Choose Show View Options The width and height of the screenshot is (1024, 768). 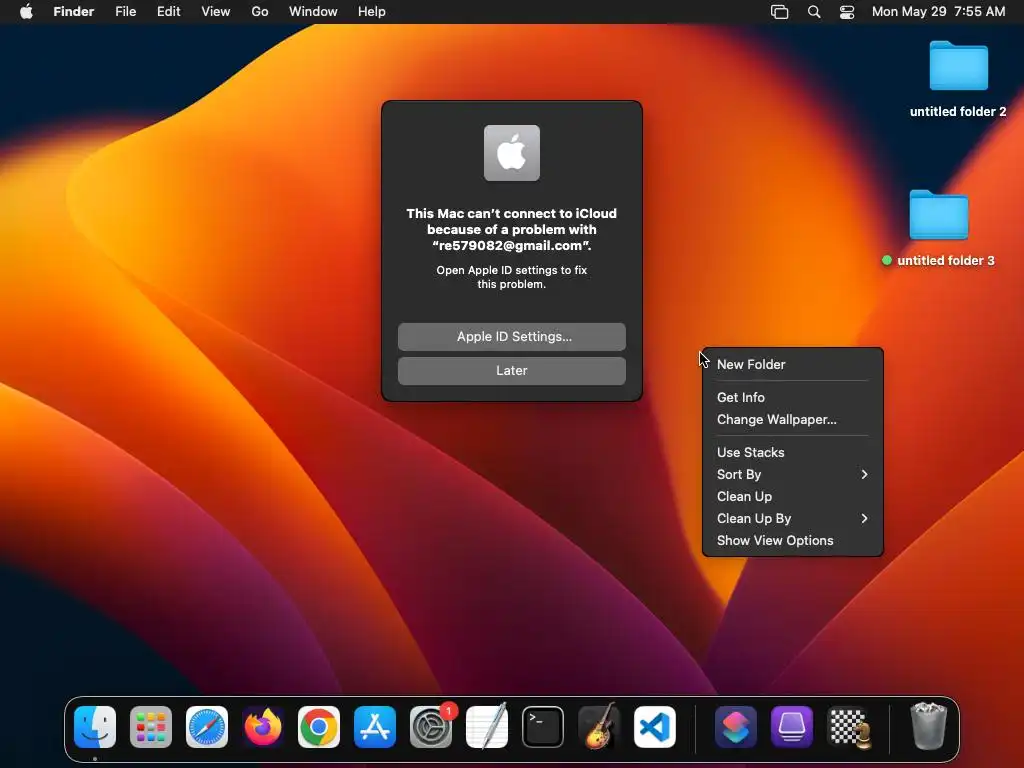pyautogui.click(x=792, y=541)
